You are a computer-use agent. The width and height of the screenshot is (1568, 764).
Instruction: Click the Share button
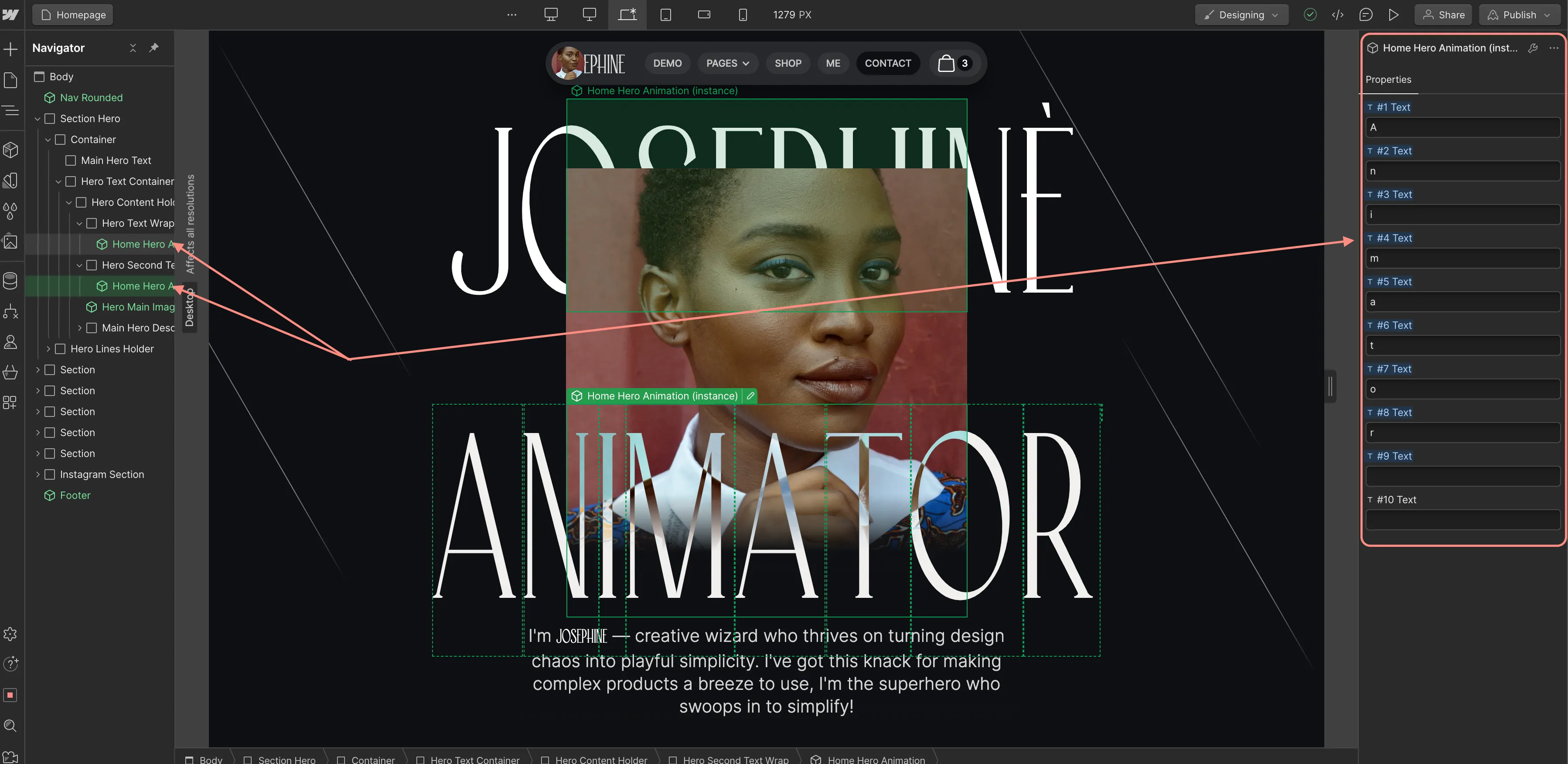click(1442, 15)
